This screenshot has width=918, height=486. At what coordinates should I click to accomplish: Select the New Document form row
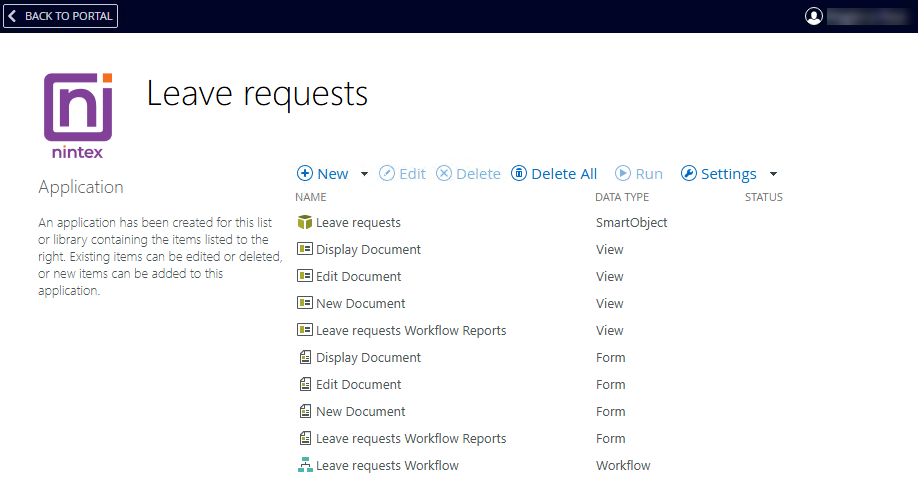point(360,412)
